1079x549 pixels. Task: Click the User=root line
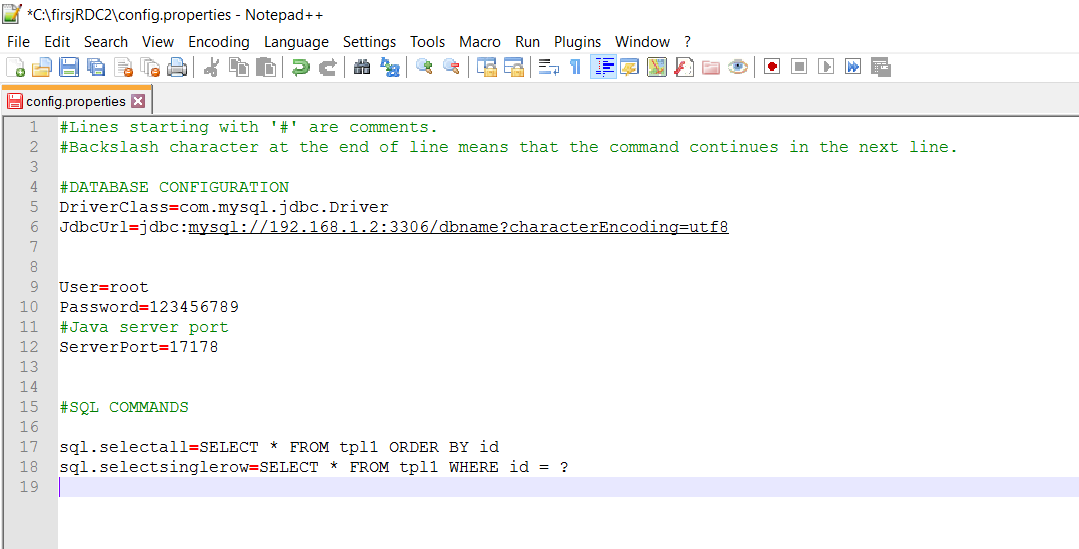point(104,287)
